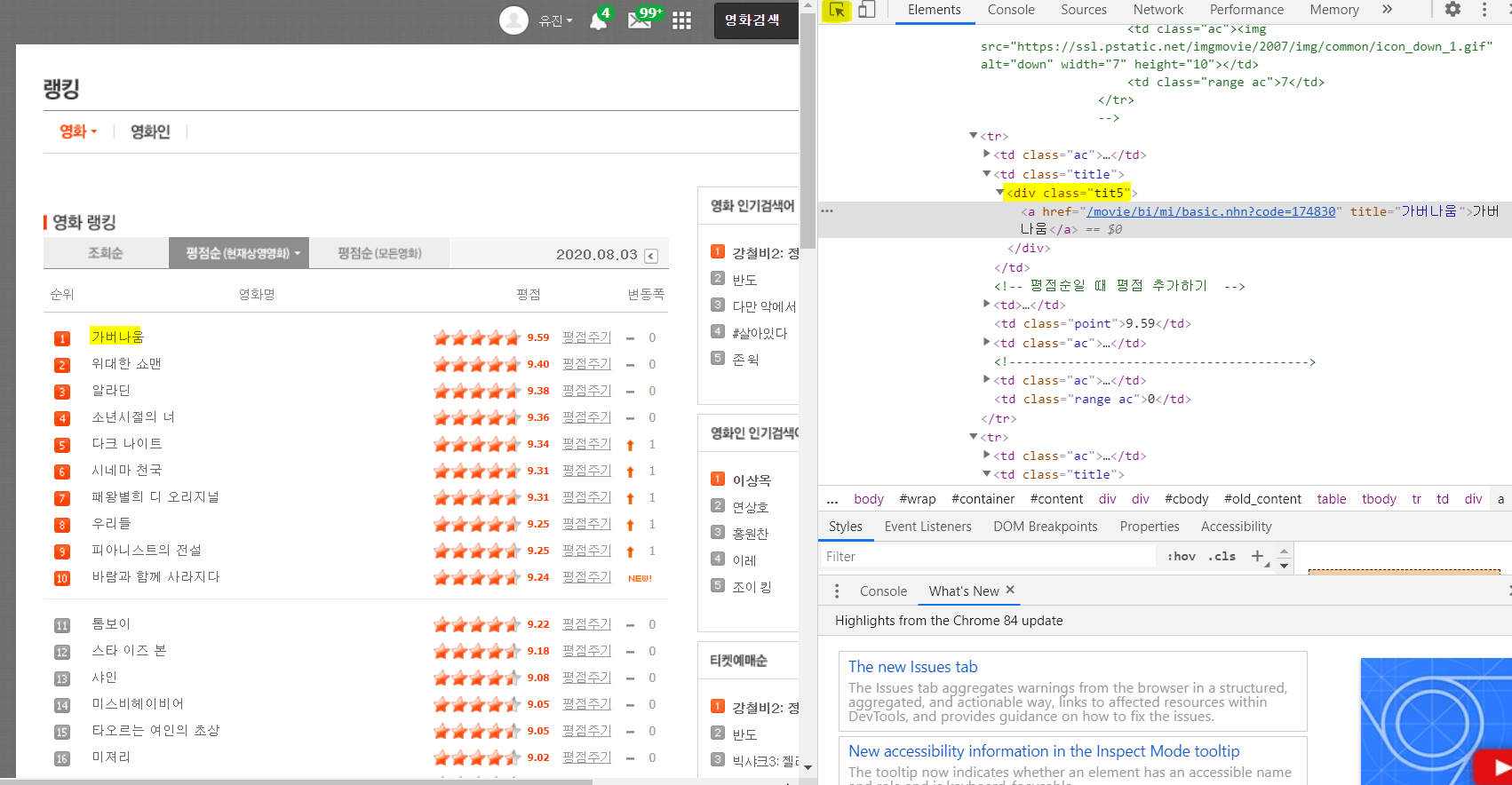The image size is (1512, 785).
Task: Open The new Issues tab link
Action: (912, 667)
